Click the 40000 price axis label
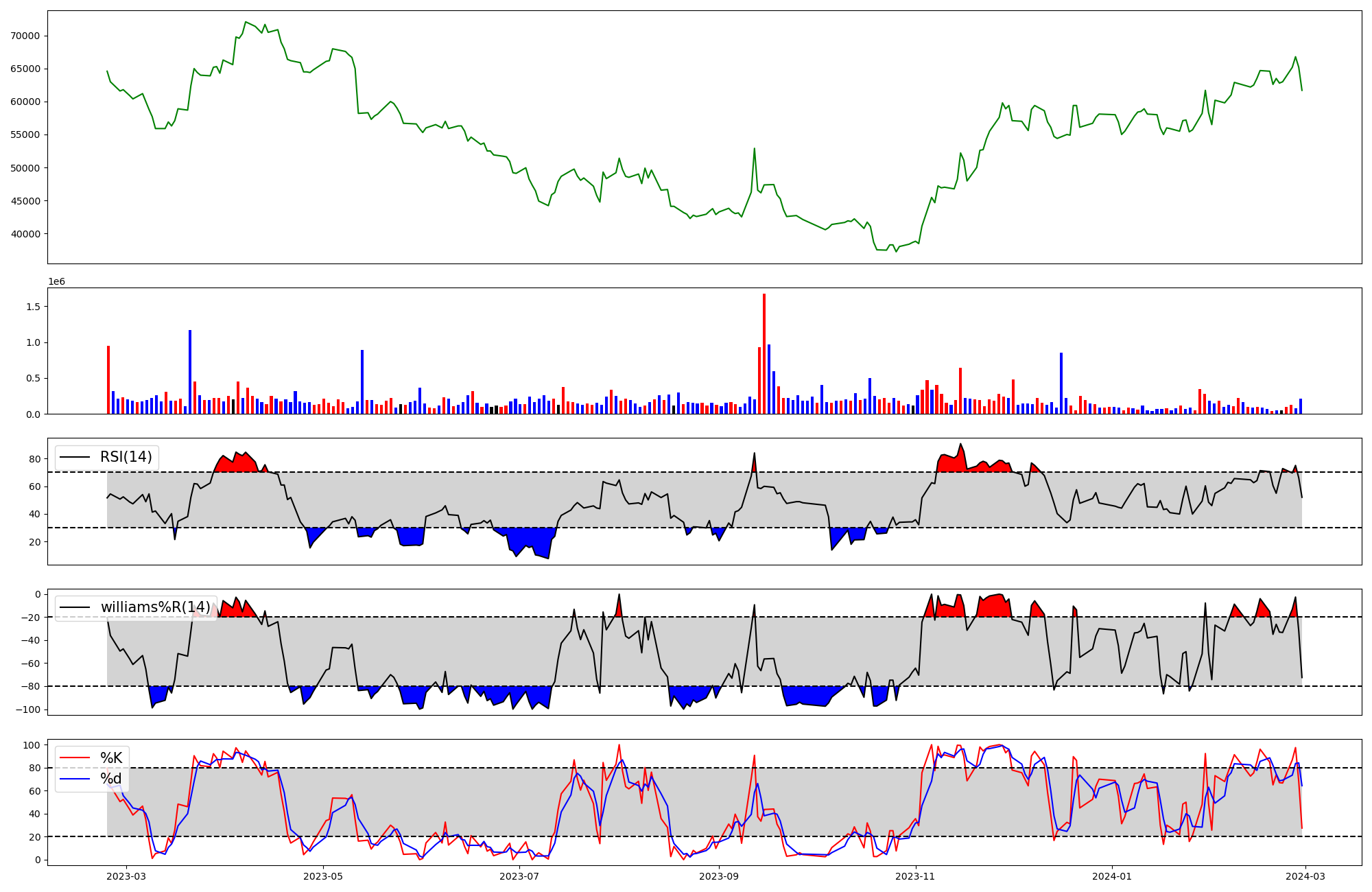This screenshot has width=1372, height=892. coord(25,234)
